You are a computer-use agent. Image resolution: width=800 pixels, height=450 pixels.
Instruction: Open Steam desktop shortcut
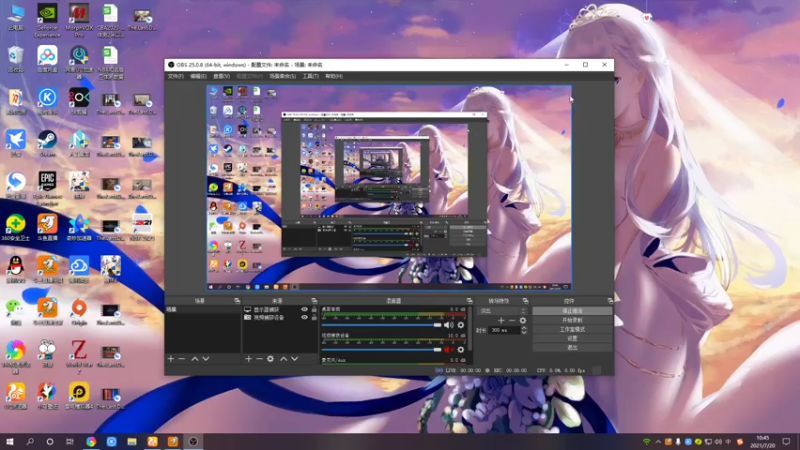pyautogui.click(x=47, y=143)
